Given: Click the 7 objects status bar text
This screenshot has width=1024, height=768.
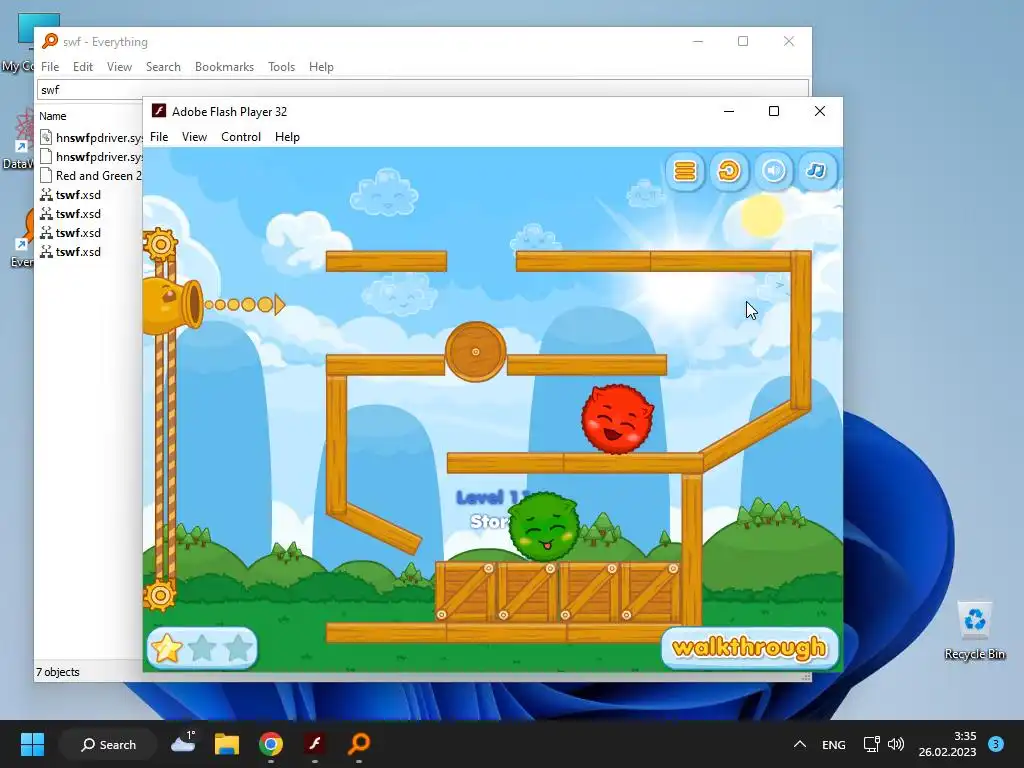Looking at the screenshot, I should click(57, 672).
